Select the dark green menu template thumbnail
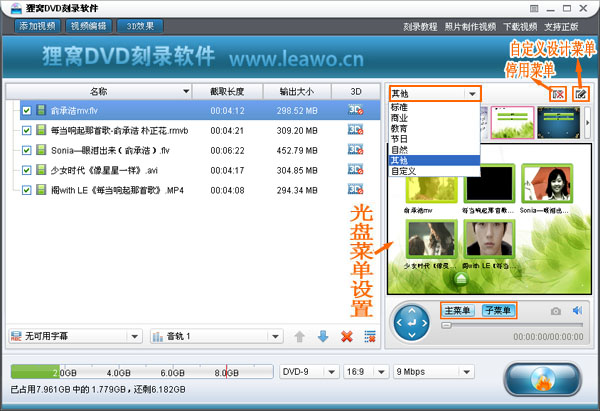The image size is (600, 411). point(559,122)
